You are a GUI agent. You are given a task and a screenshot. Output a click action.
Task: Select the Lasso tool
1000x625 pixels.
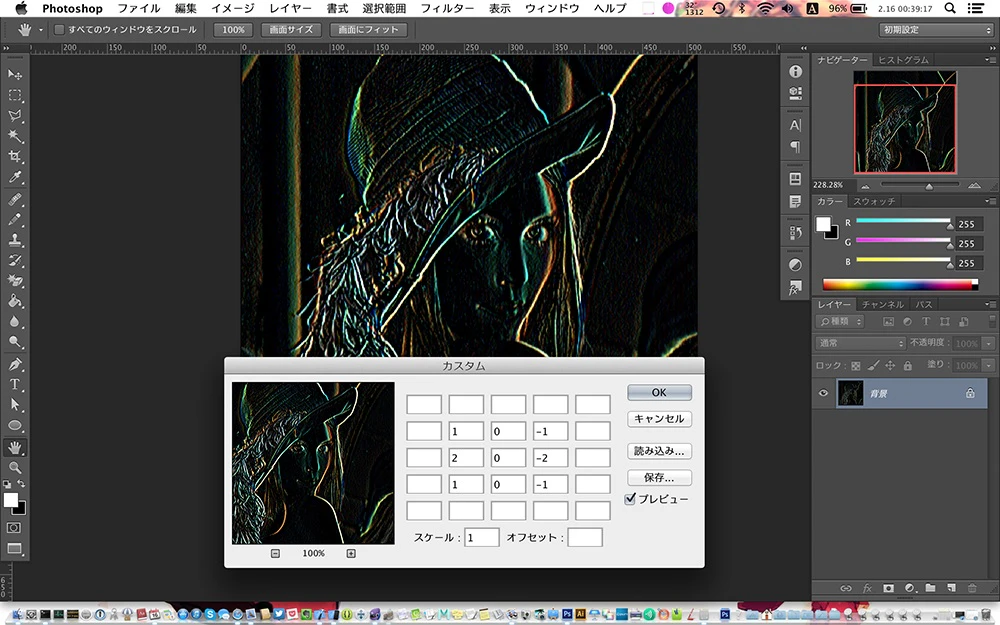point(14,115)
